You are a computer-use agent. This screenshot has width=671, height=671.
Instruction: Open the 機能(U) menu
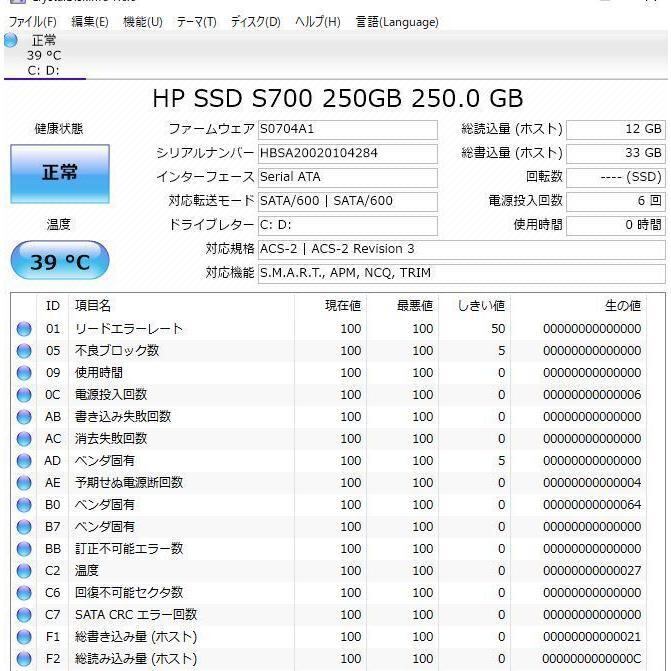point(143,21)
